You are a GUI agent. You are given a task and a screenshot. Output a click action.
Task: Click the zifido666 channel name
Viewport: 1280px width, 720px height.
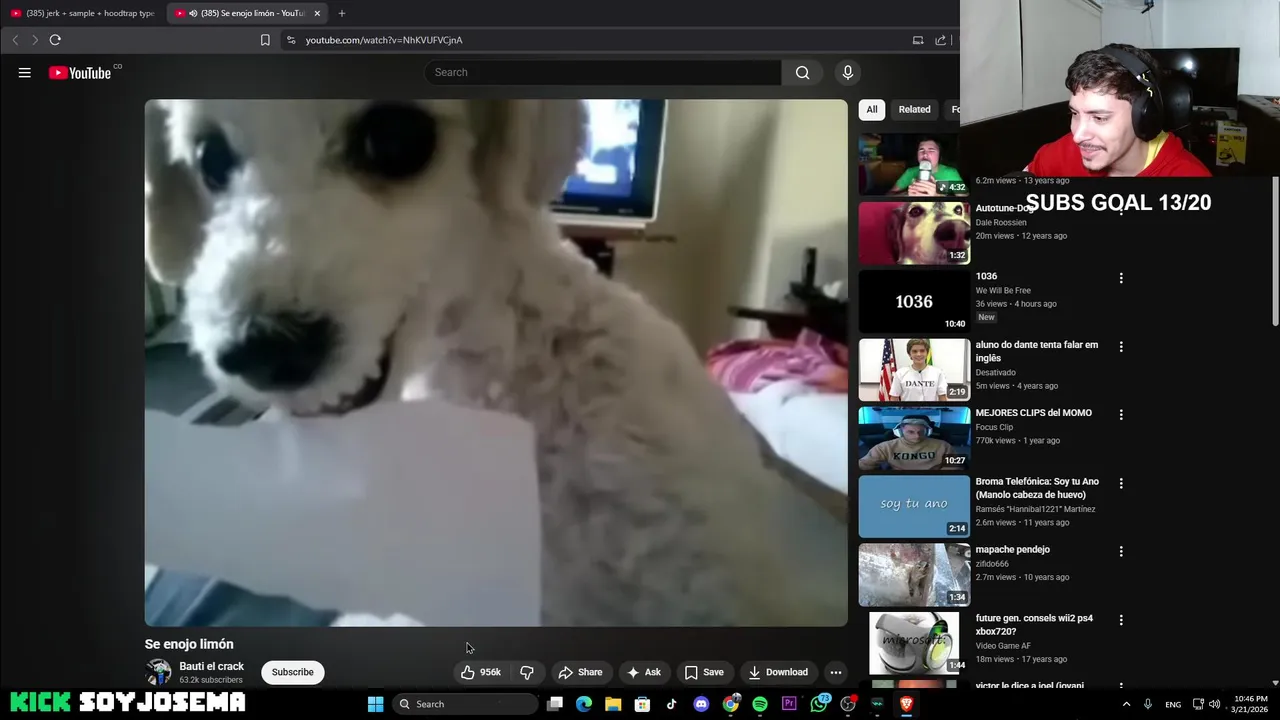[995, 564]
